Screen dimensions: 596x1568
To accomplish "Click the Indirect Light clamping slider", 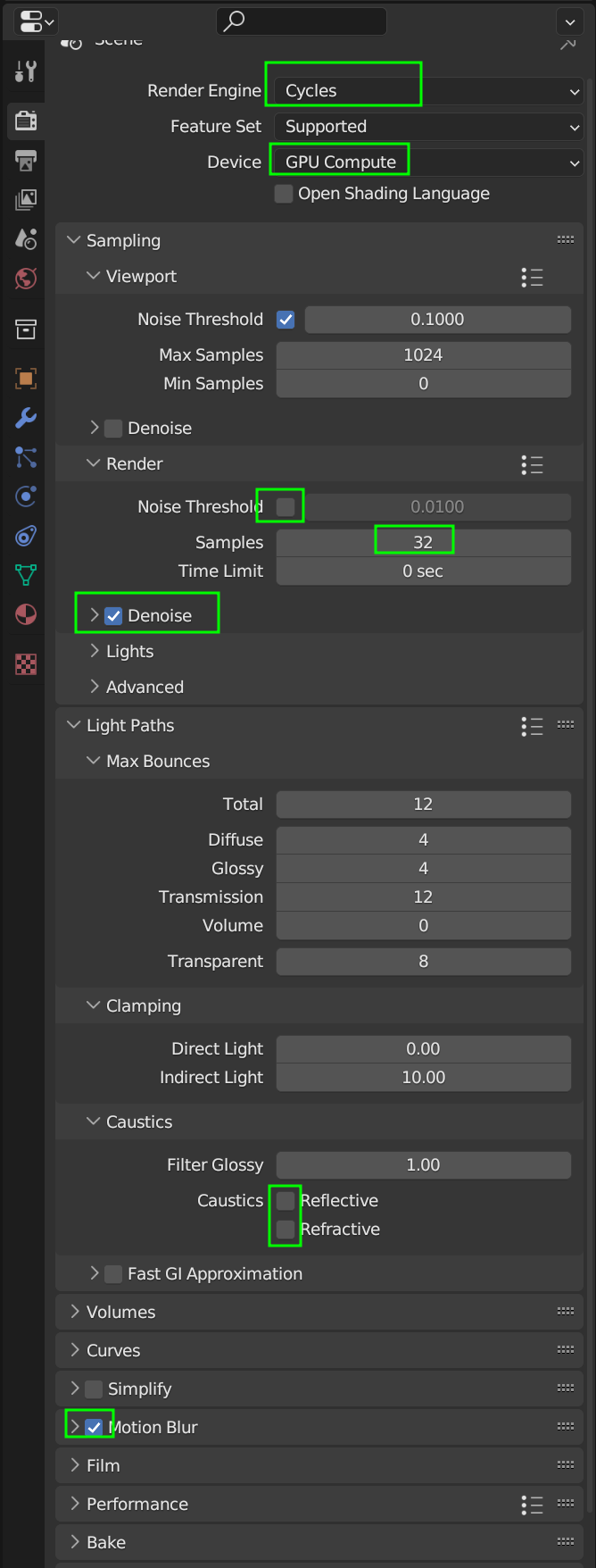I will pyautogui.click(x=423, y=1077).
